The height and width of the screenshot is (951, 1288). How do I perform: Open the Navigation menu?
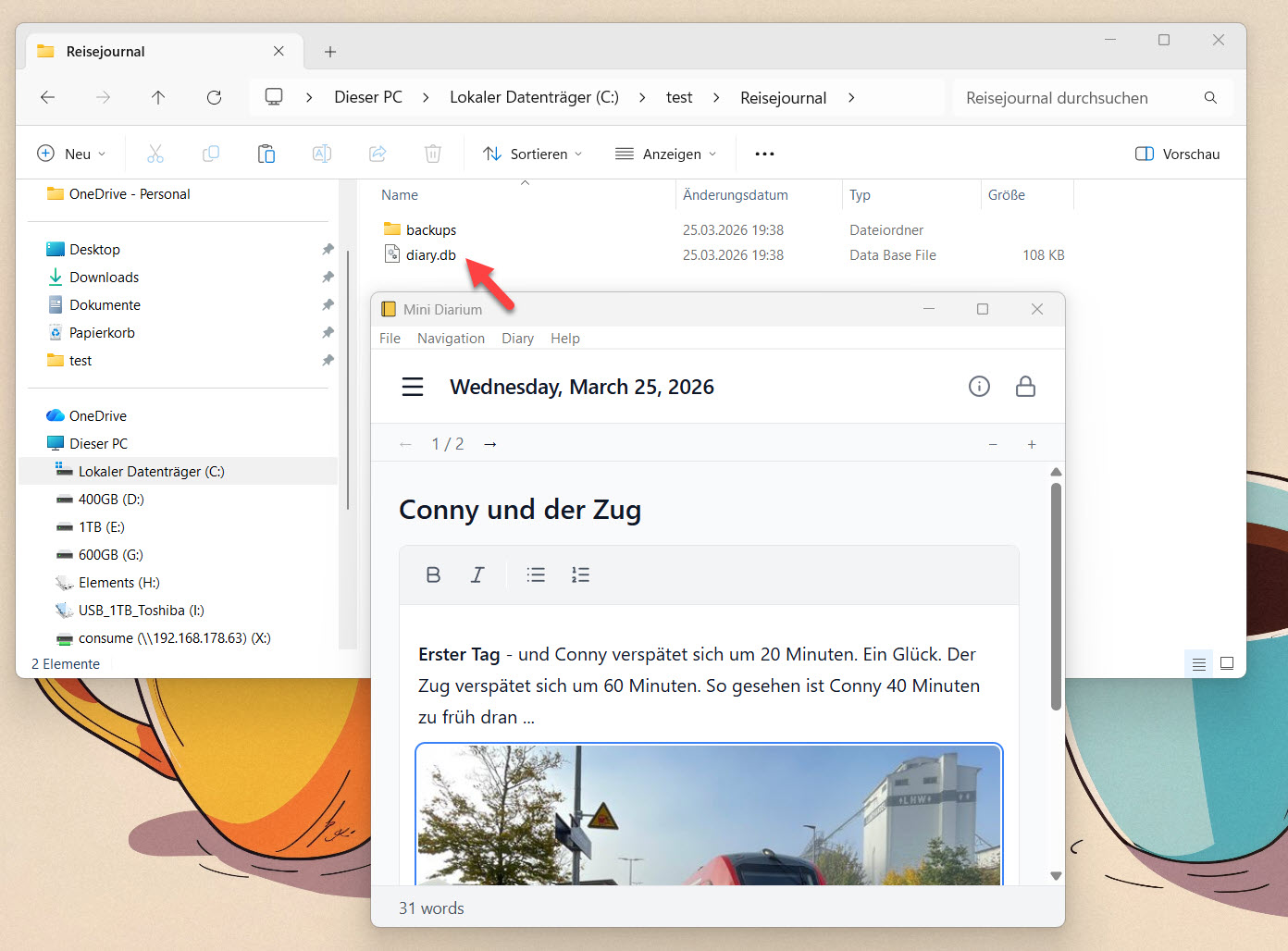pyautogui.click(x=451, y=339)
